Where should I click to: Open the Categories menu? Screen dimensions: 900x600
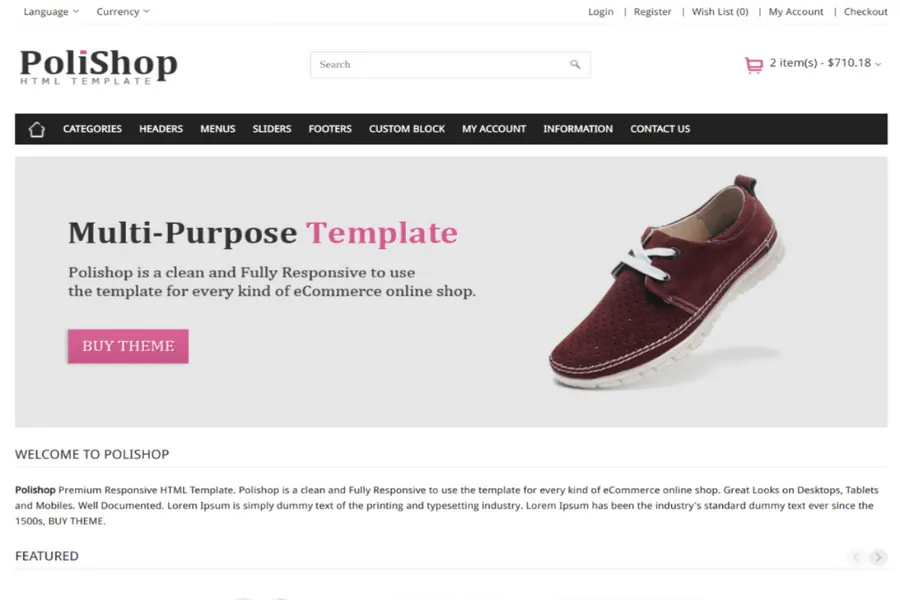(92, 129)
